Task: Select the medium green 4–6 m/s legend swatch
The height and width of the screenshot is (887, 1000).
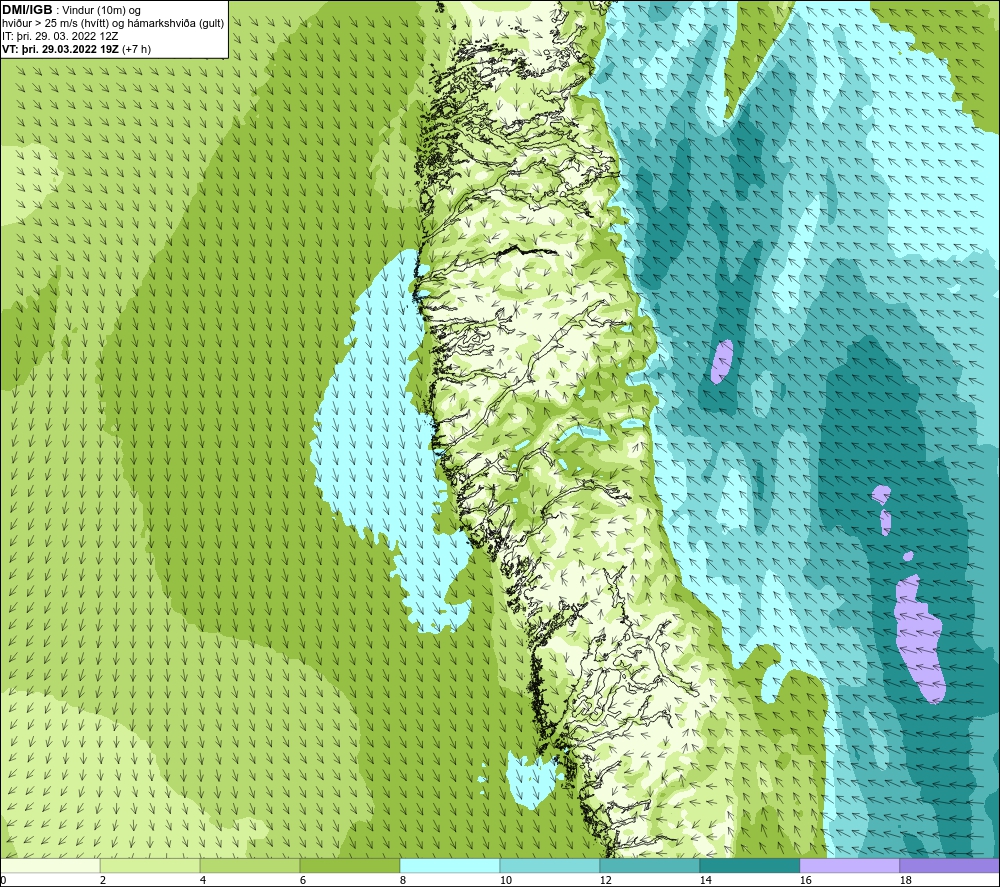Action: tap(250, 865)
